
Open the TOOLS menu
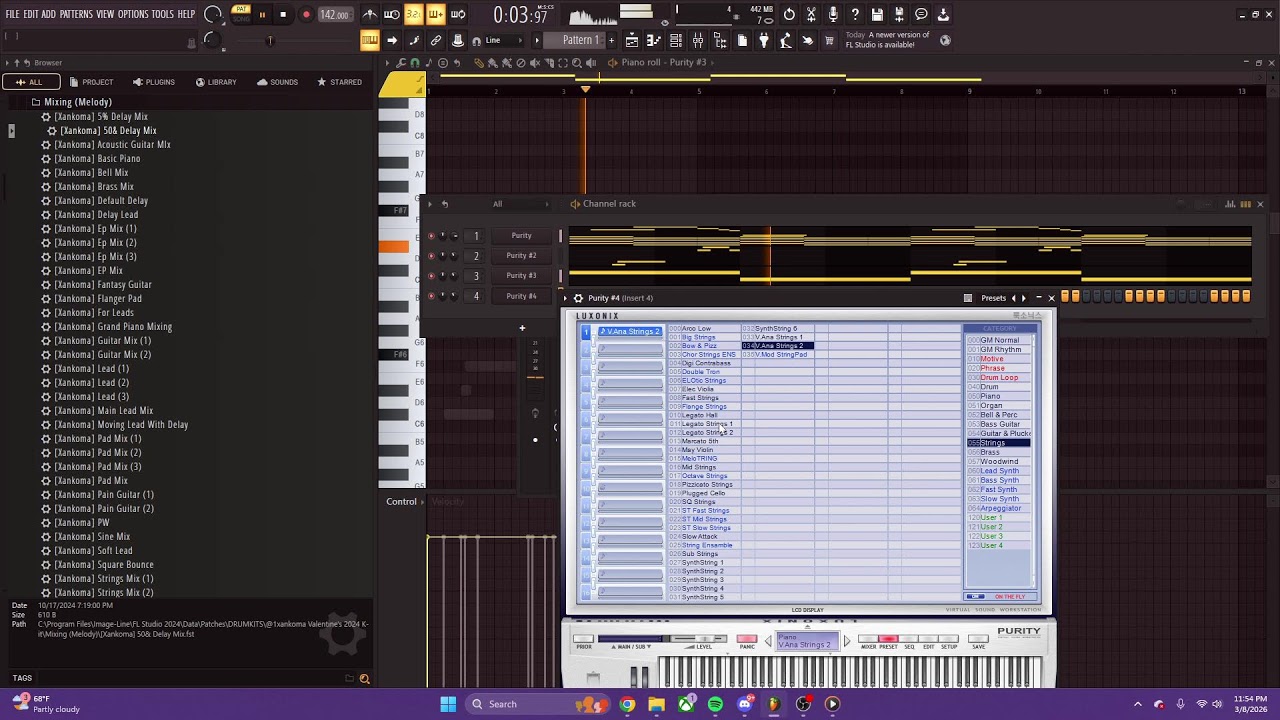tap(163, 14)
